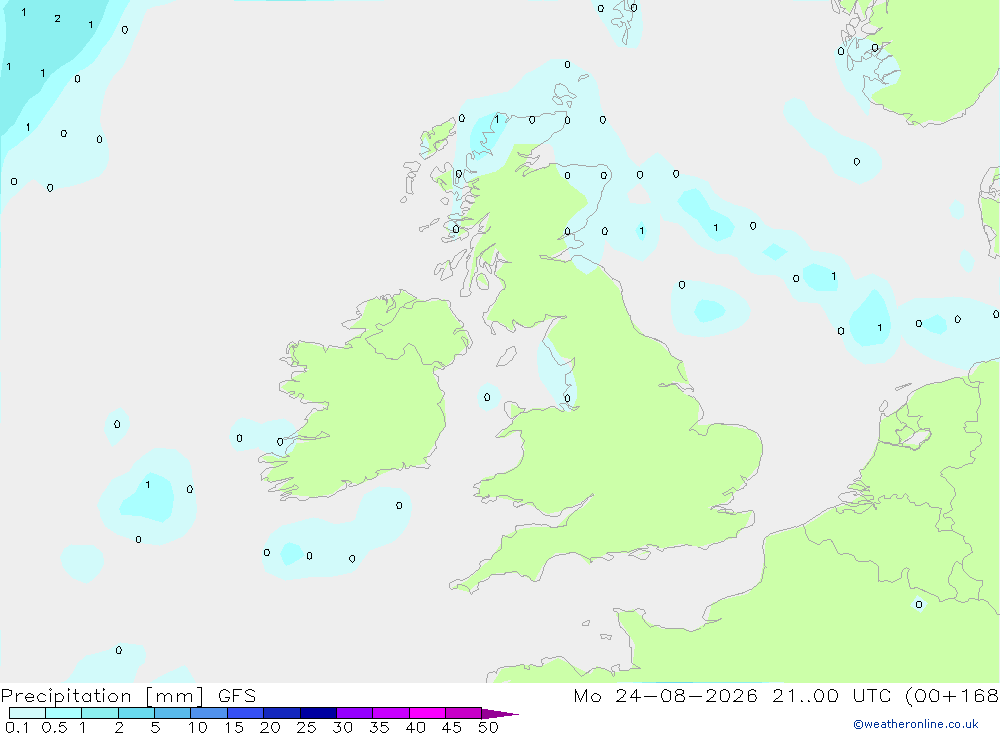Viewport: 1000px width, 733px height.
Task: Click the '(00+168' forecast offset text
Action: tap(952, 696)
